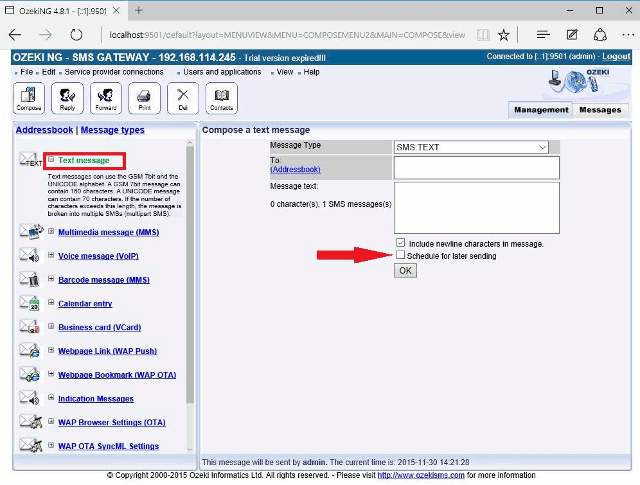Image resolution: width=640 pixels, height=485 pixels.
Task: Click the Forward toolbar icon
Action: (105, 99)
